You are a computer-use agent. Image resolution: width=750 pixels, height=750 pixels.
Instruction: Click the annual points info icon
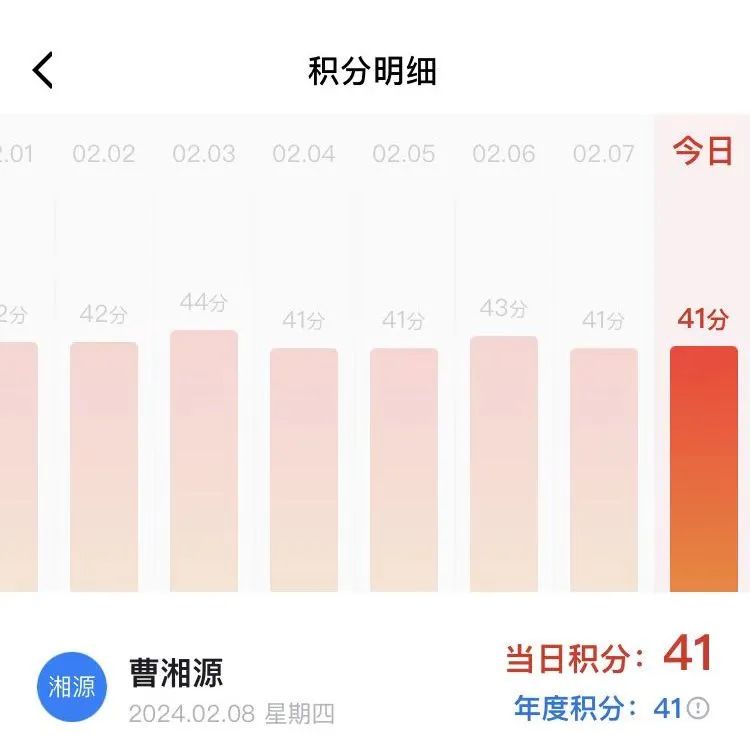[x=698, y=708]
